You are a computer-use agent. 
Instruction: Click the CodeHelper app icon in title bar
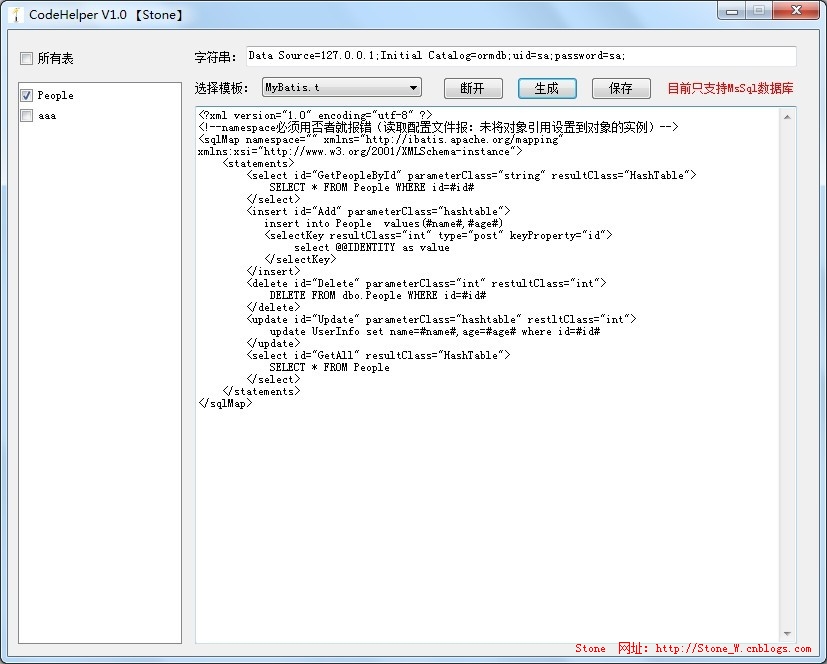click(x=16, y=13)
